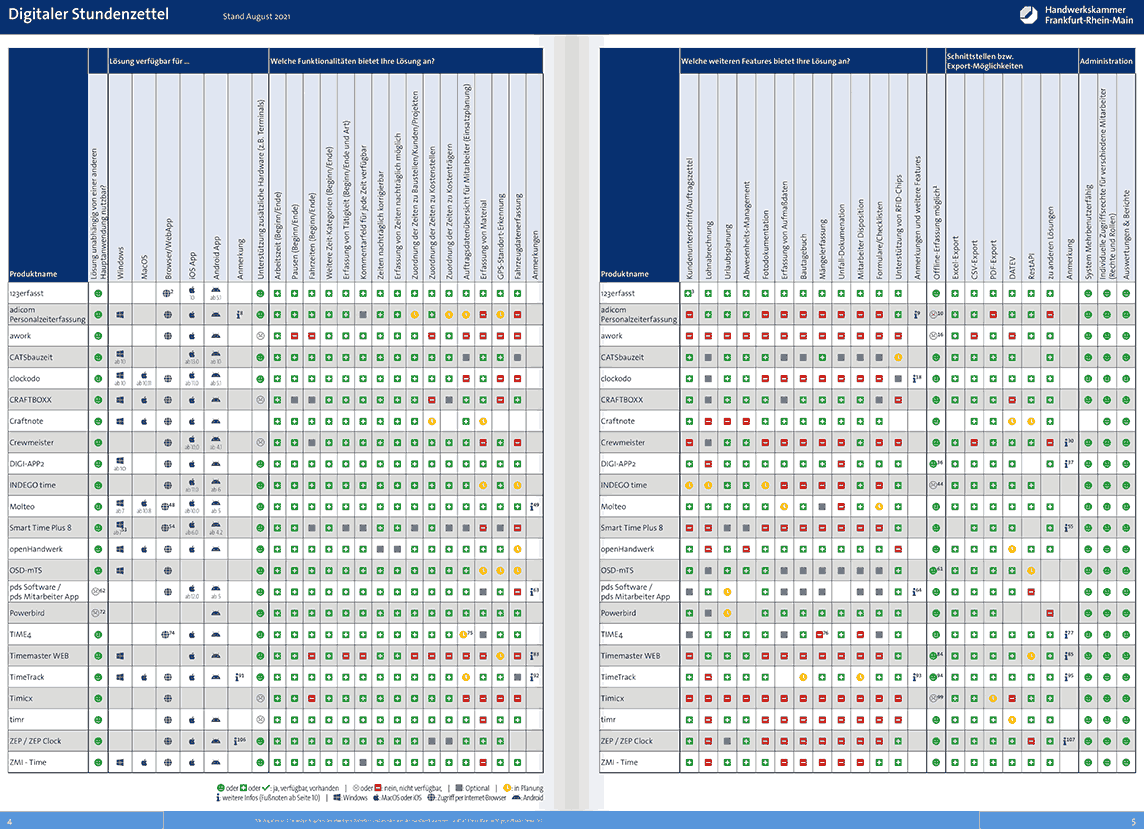Image resolution: width=1144 pixels, height=829 pixels.
Task: Click 'openHandwerk' product name on page 5
Action: (627, 549)
